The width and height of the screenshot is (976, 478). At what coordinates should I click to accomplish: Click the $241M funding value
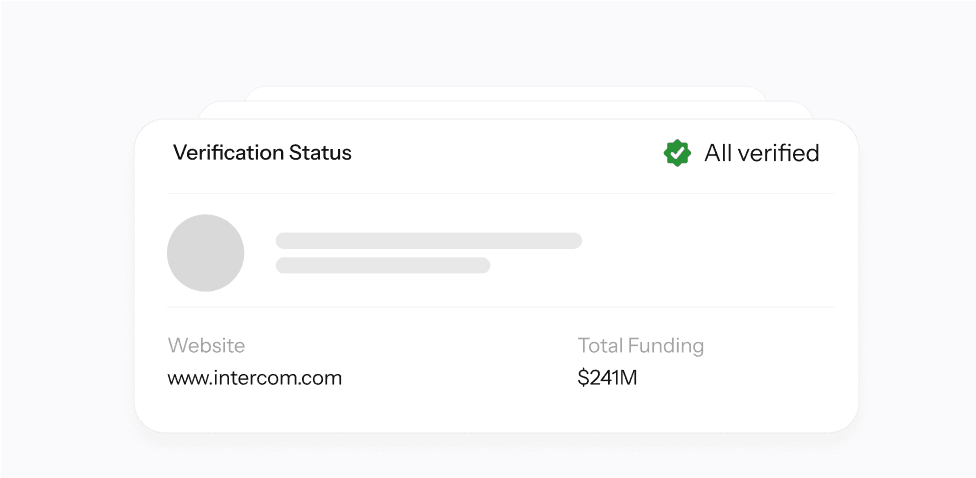pyautogui.click(x=607, y=378)
